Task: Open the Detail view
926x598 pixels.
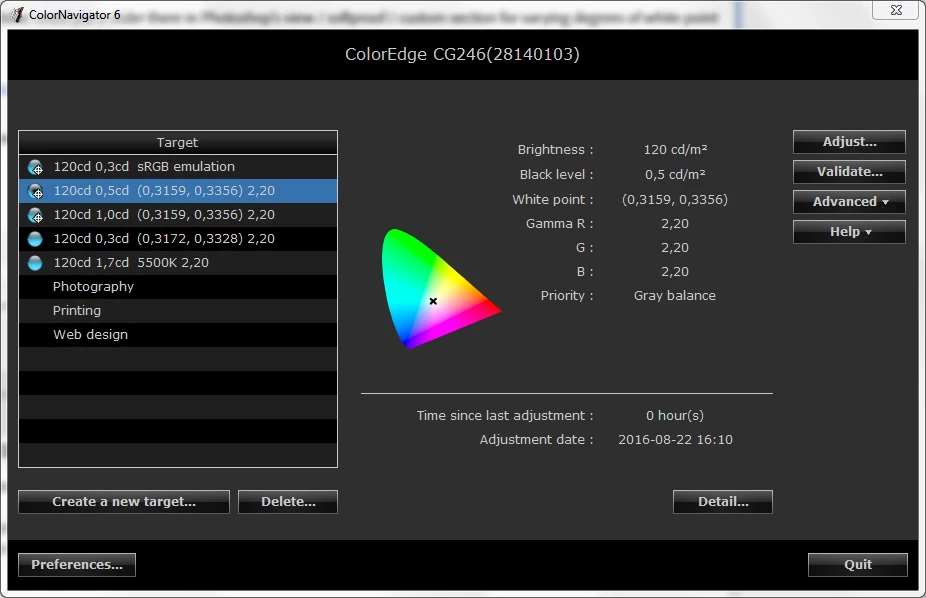Action: click(x=723, y=502)
